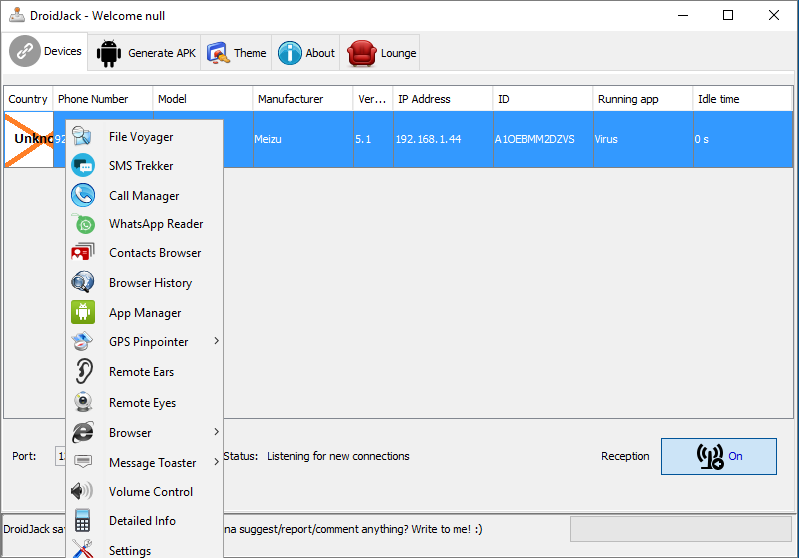This screenshot has width=799, height=558.
Task: Sort by Running app column header
Action: click(x=643, y=99)
